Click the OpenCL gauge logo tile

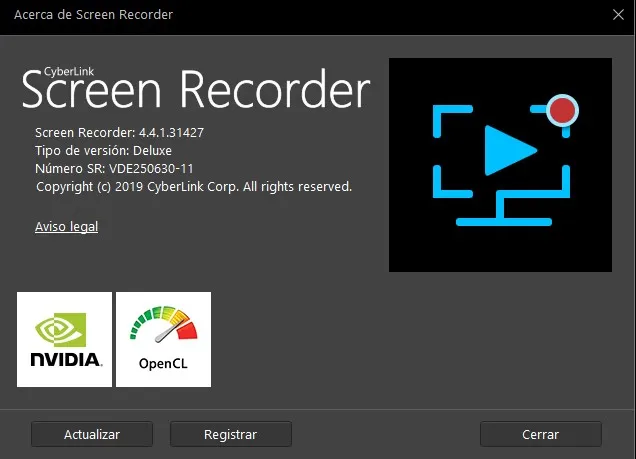163,339
